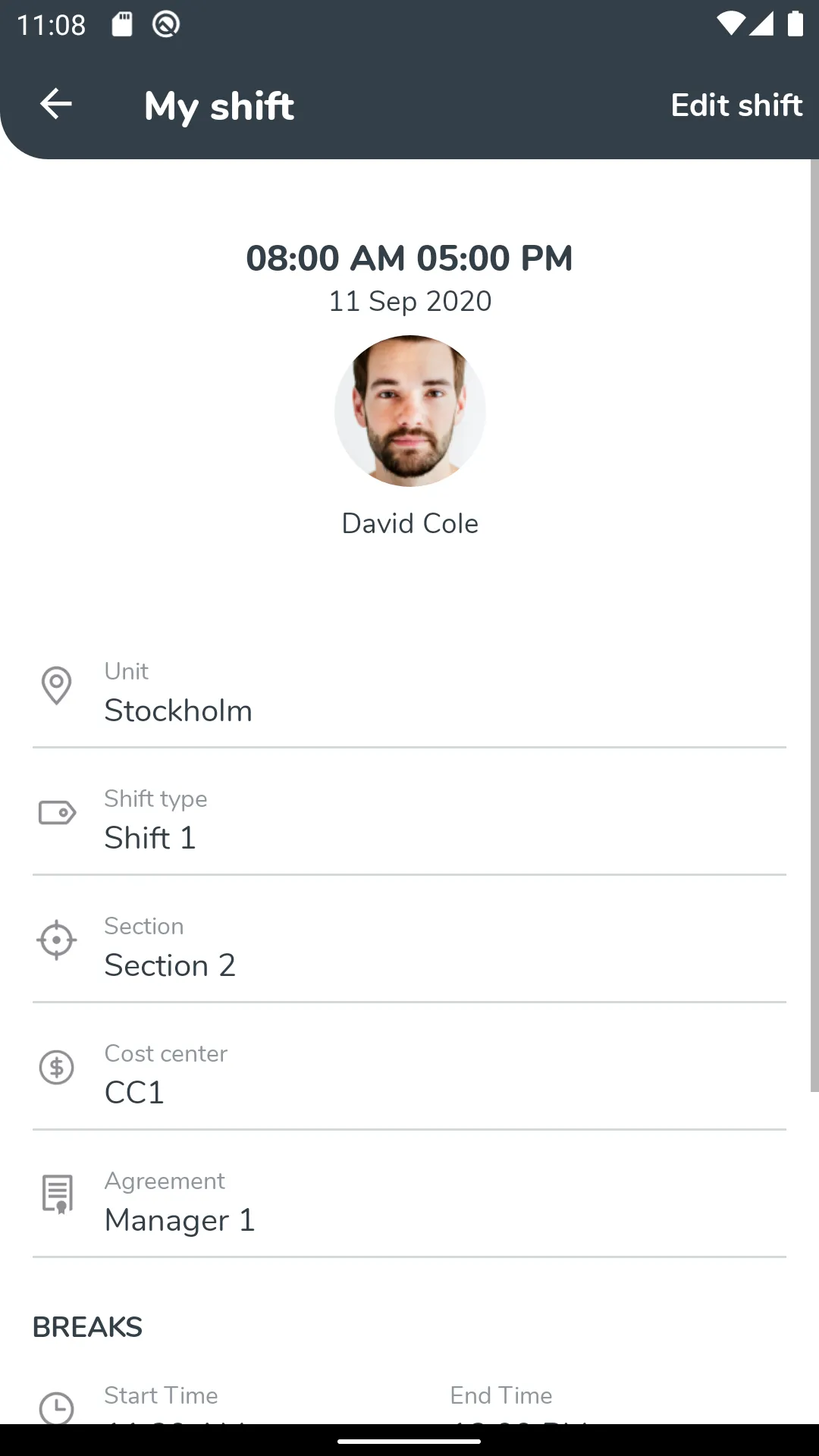Tap the David Cole name label
This screenshot has height=1456, width=819.
410,523
